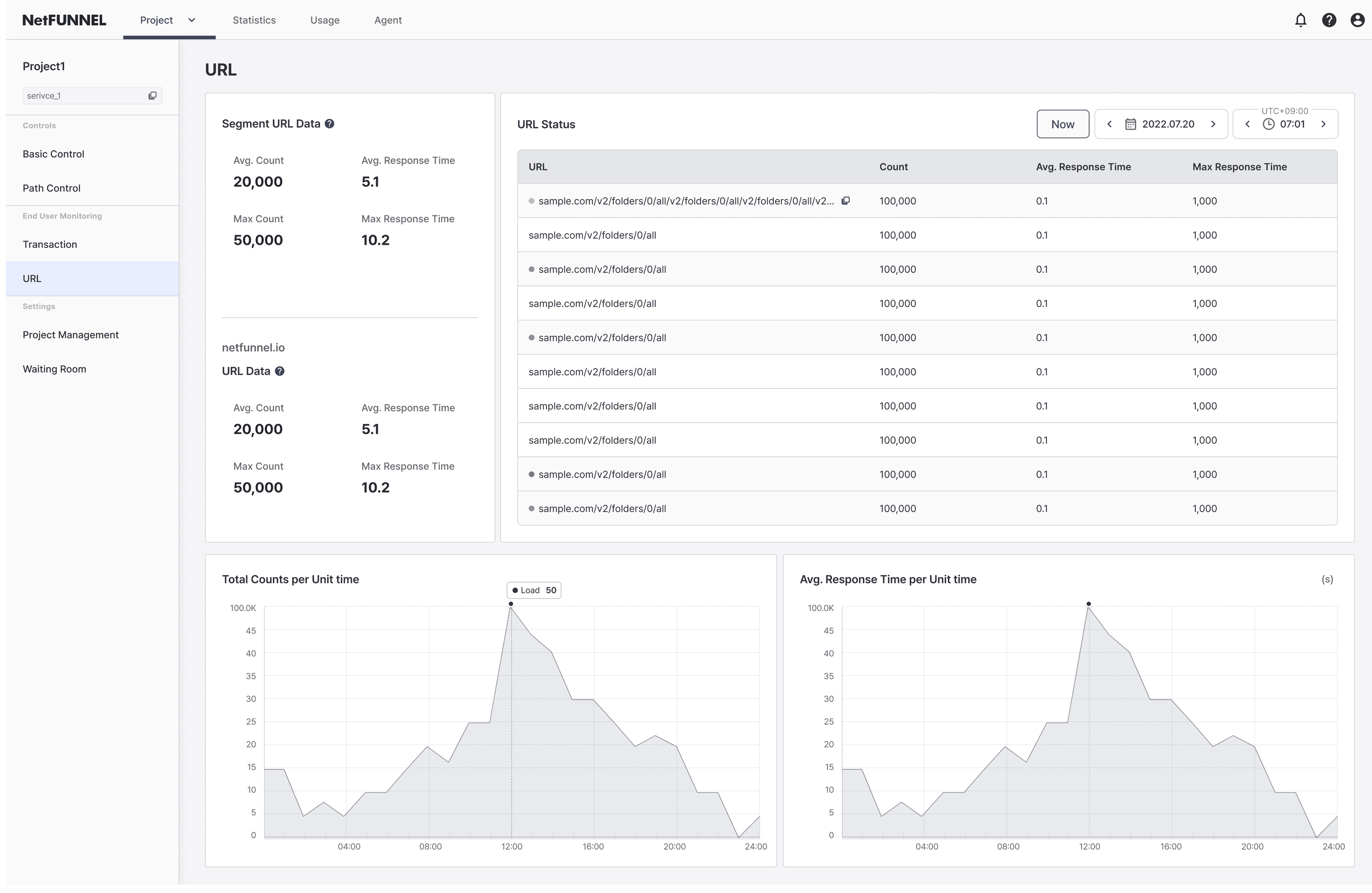Open the clock time picker icon

pos(1268,124)
